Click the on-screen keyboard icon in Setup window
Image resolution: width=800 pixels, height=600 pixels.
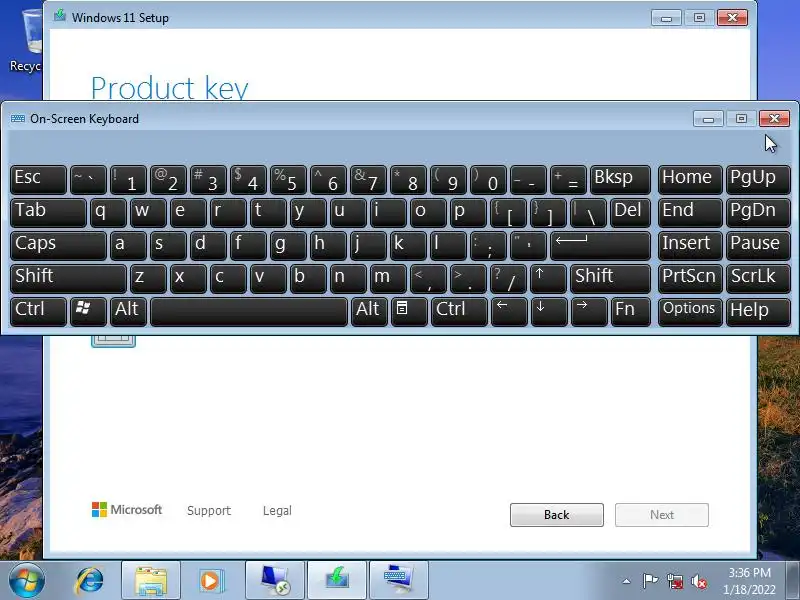pyautogui.click(x=113, y=341)
